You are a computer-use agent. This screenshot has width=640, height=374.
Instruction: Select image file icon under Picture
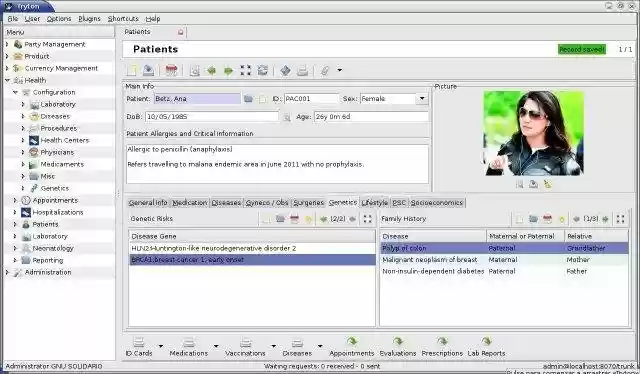pyautogui.click(x=520, y=185)
